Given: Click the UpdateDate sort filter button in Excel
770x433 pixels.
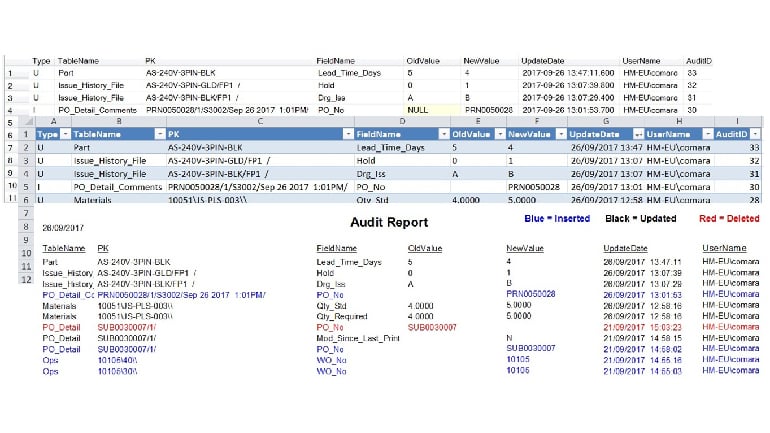Looking at the screenshot, I should click(x=637, y=134).
